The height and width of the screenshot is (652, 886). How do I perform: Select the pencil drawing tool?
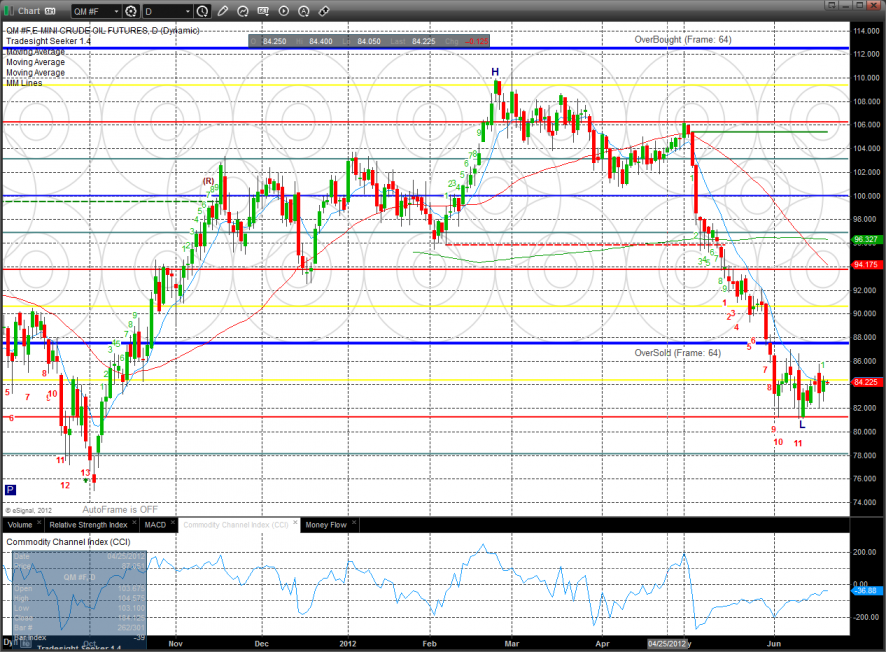[x=224, y=12]
